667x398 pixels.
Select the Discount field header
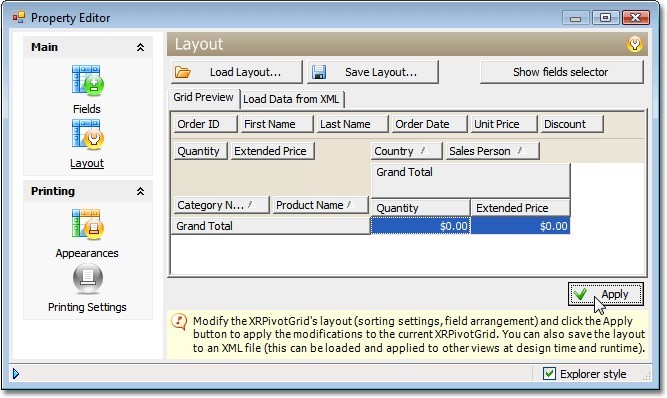point(572,124)
